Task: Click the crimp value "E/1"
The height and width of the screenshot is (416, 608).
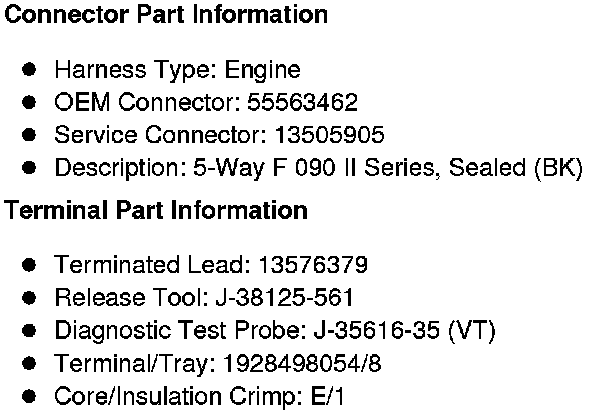Action: [325, 396]
